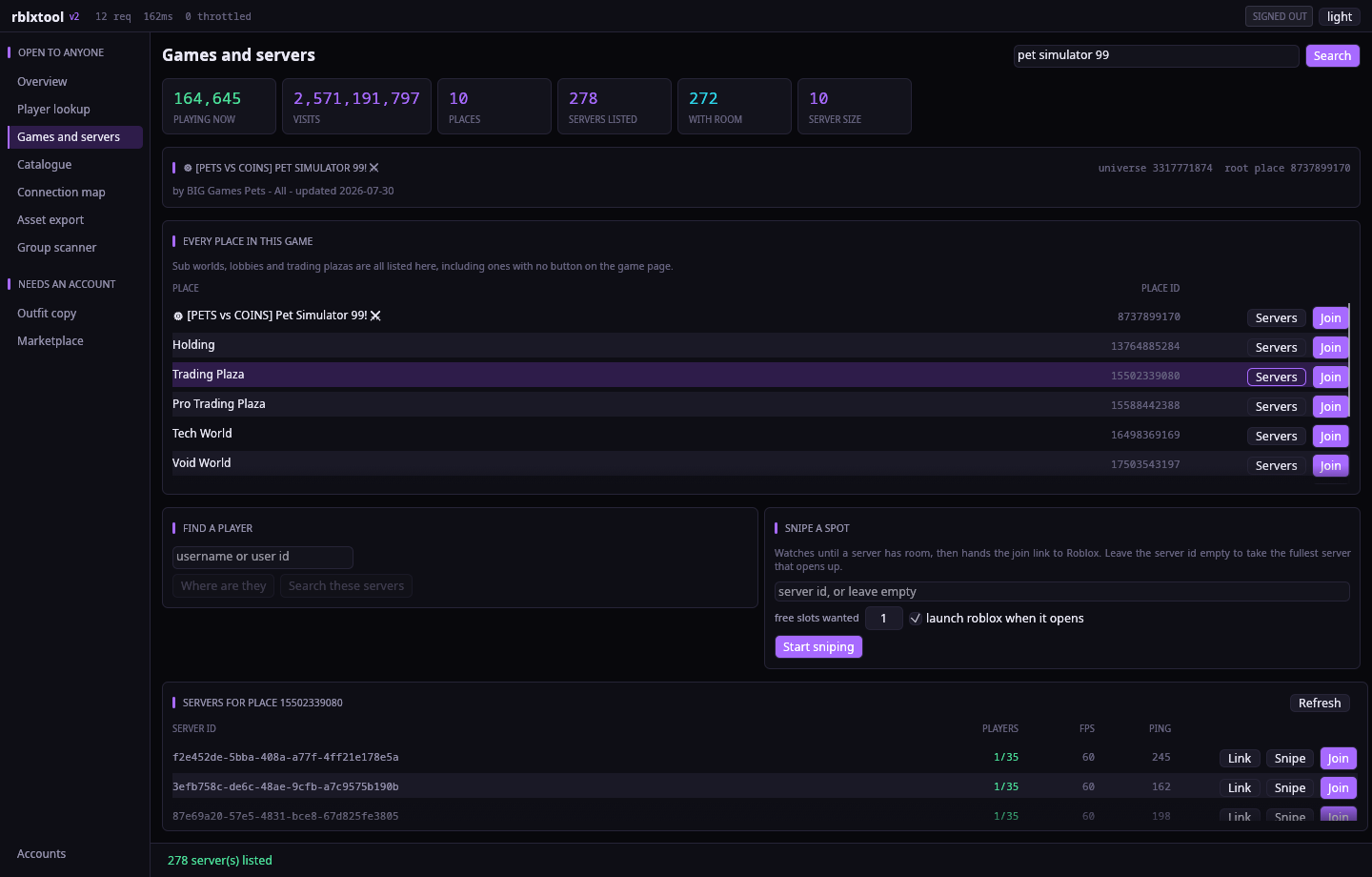Go to Marketplace
This screenshot has height=877, width=1372.
(x=74, y=341)
